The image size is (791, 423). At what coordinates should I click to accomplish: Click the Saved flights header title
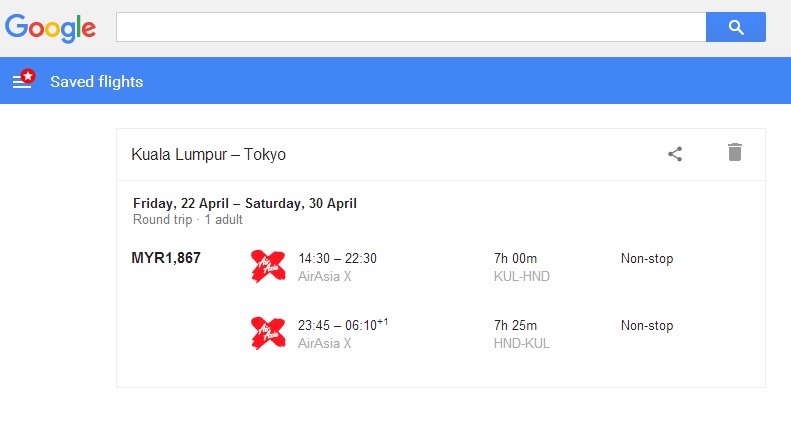pos(96,82)
